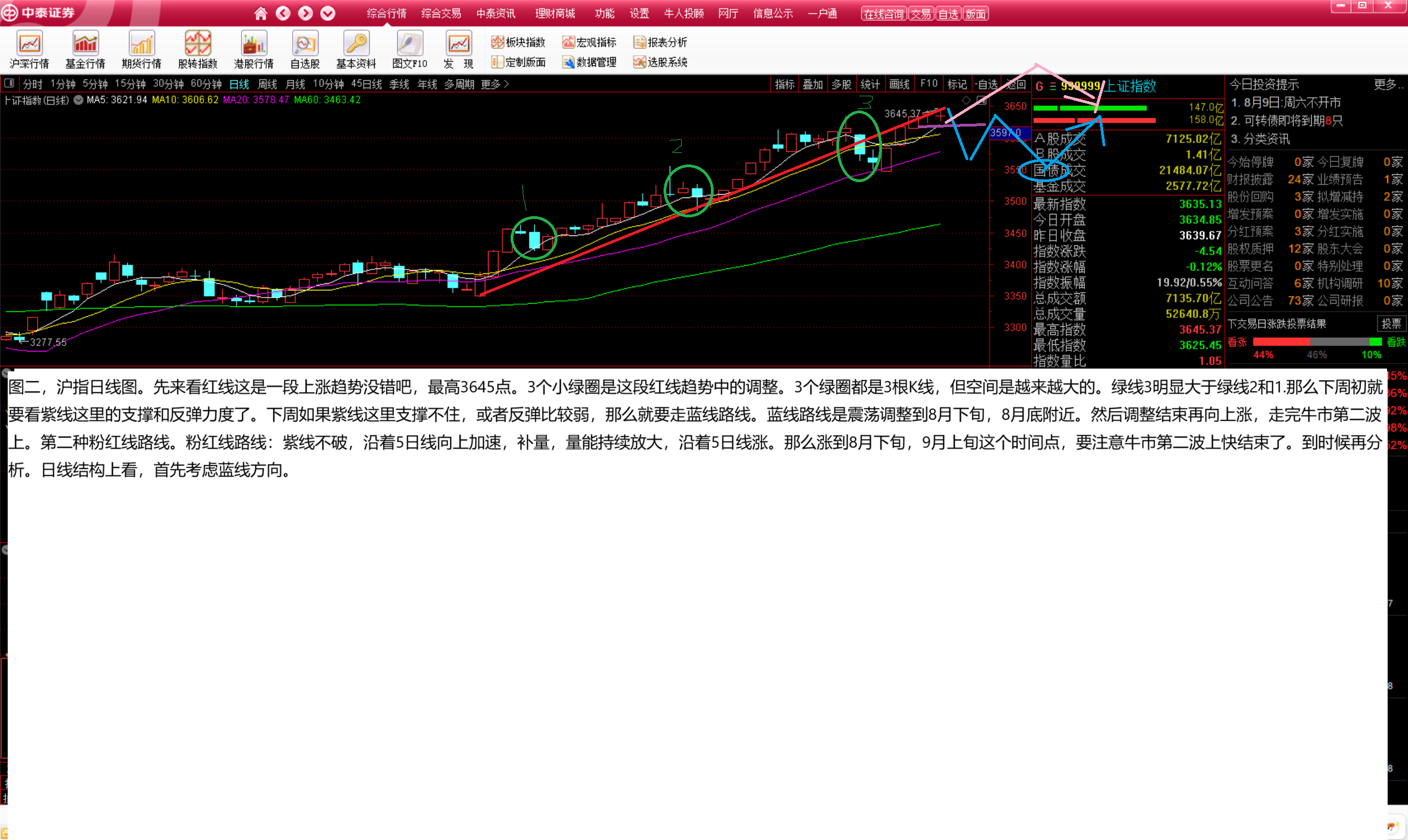Expand dropdown next to 上证指数(日线)
Screen dimensions: 1408x840
pos(79,100)
